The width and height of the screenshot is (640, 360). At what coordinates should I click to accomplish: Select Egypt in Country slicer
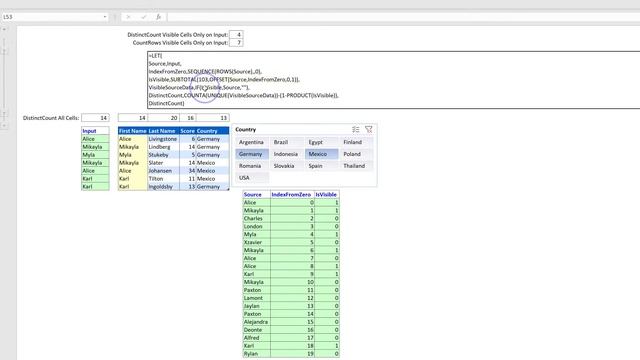click(322, 142)
